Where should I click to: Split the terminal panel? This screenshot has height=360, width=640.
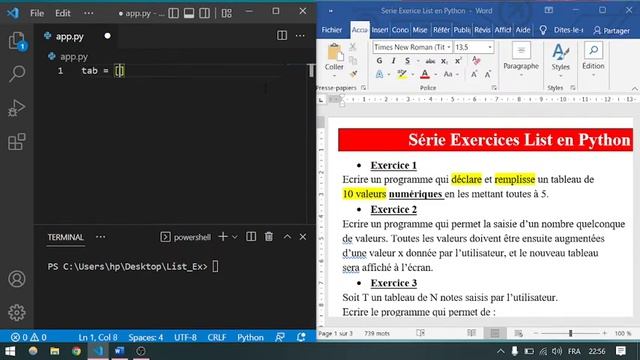[251, 237]
